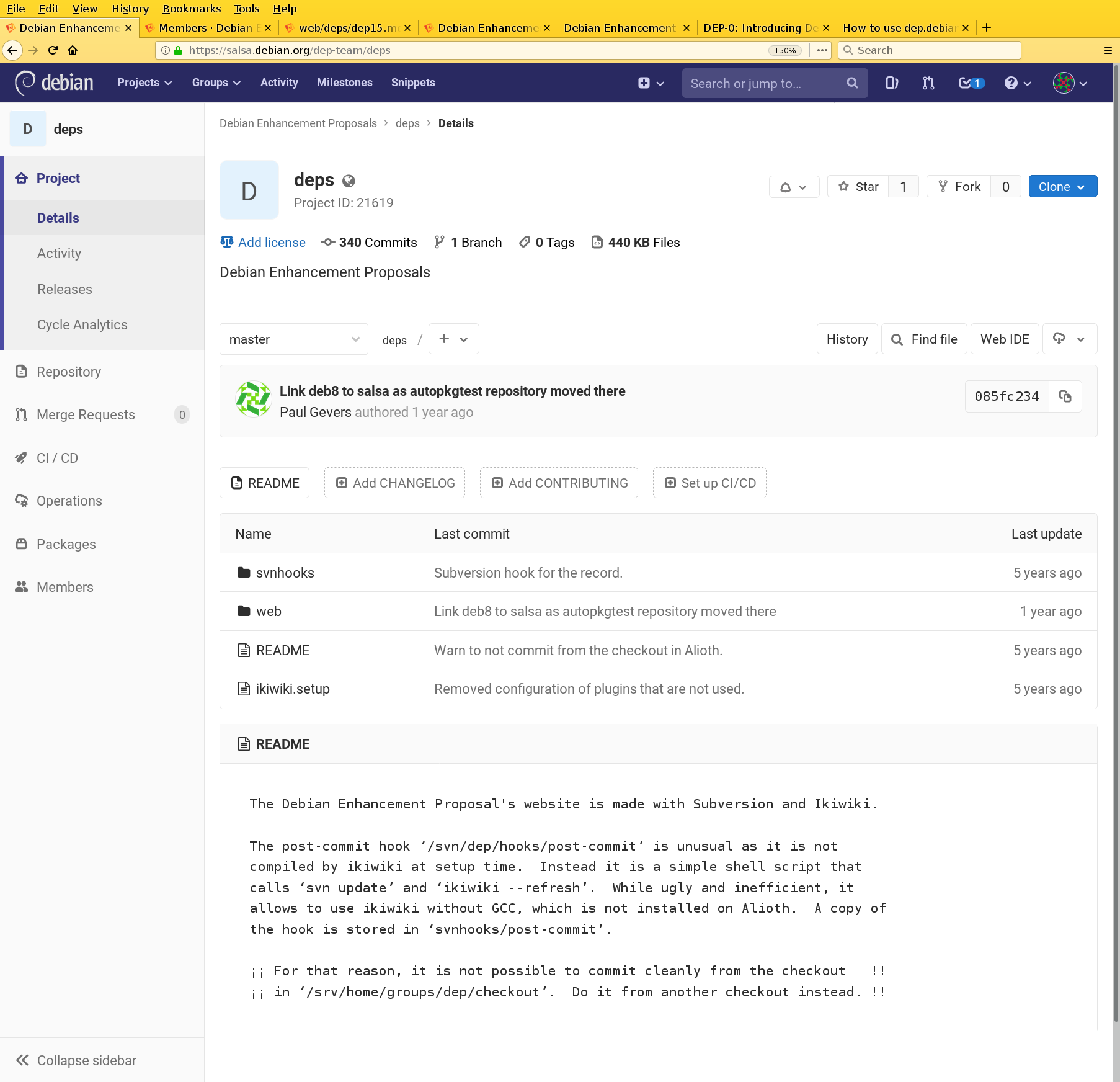Click the search magnifier in navbar
This screenshot has height=1082, width=1120.
pos(852,83)
